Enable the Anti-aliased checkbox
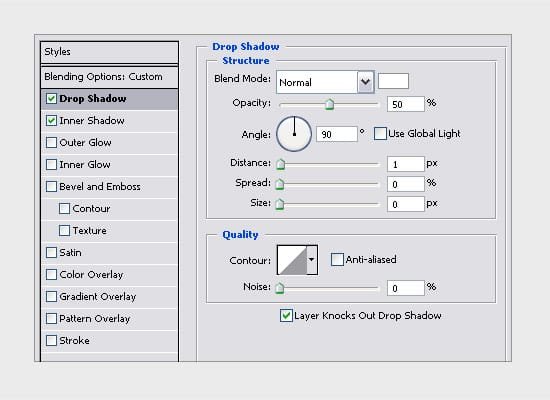Image resolution: width=550 pixels, height=400 pixels. 337,260
